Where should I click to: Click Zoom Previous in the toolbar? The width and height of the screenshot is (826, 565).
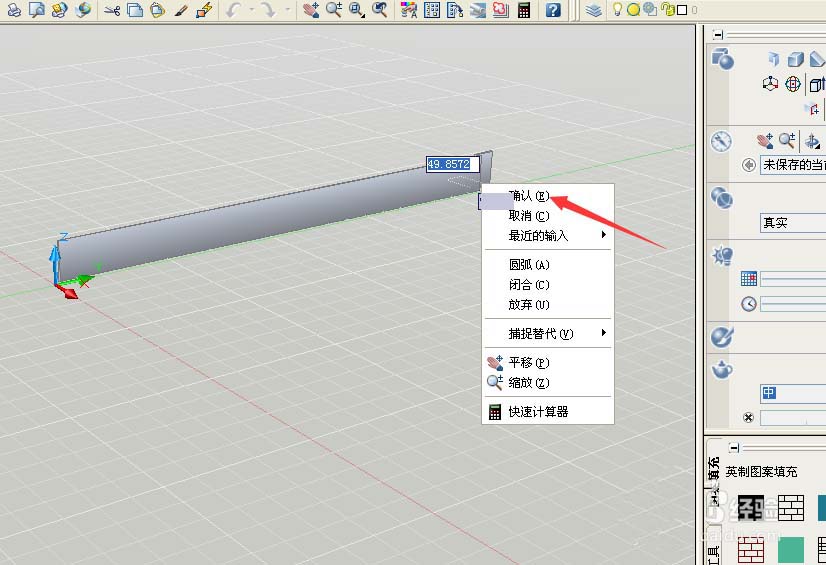379,9
